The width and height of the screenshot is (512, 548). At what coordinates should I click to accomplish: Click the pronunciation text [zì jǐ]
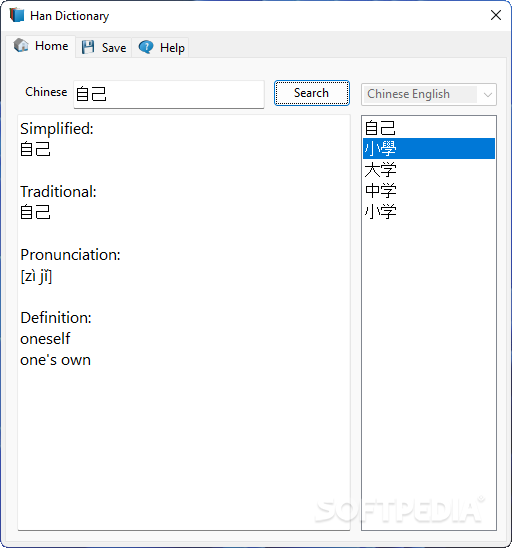[x=36, y=276]
